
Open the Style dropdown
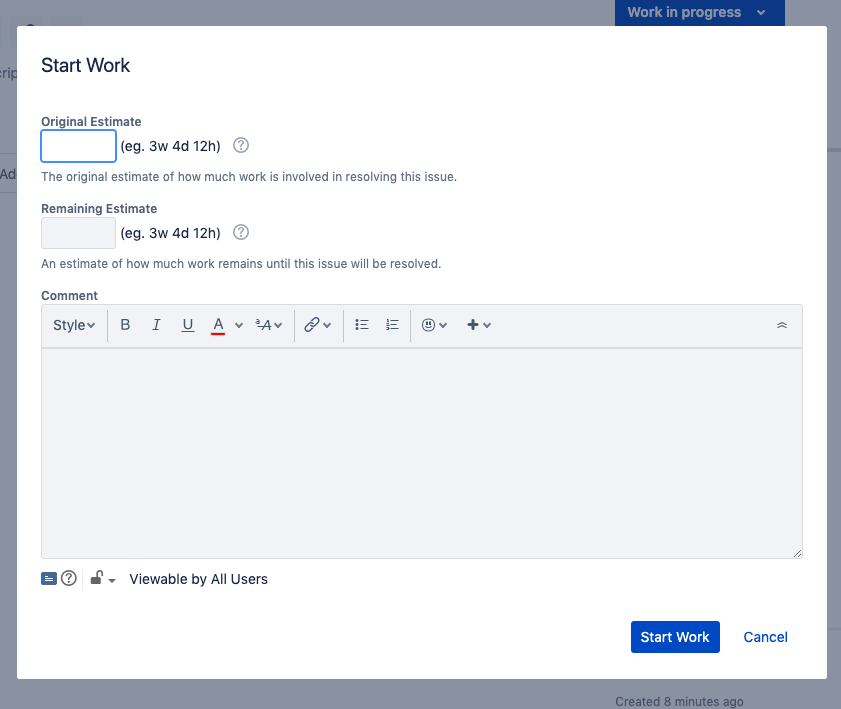(x=74, y=325)
